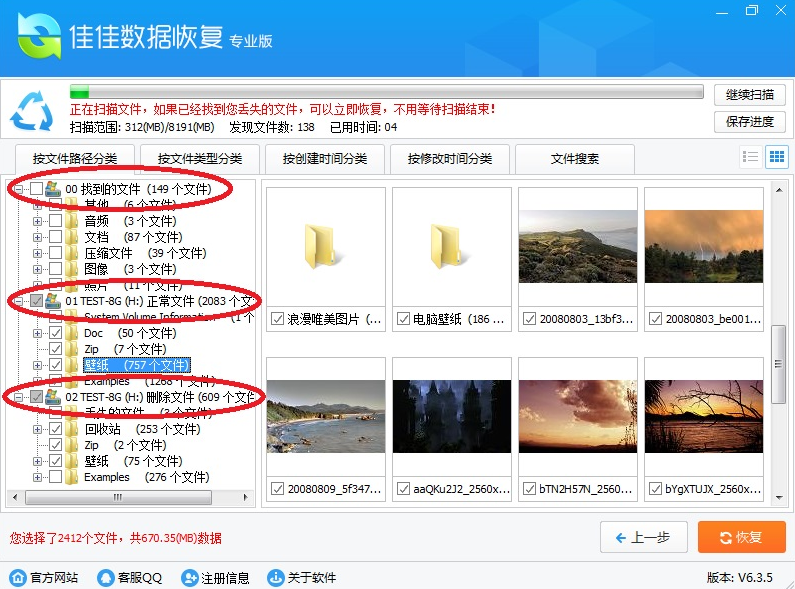The image size is (795, 589).
Task: Select the 20080803_13bf3 image thumbnail
Action: coord(578,246)
